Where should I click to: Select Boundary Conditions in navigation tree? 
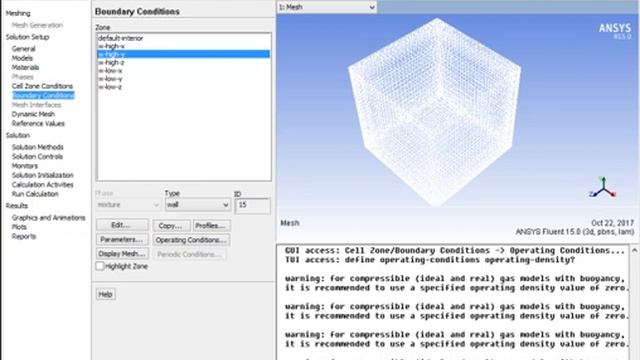click(x=43, y=96)
